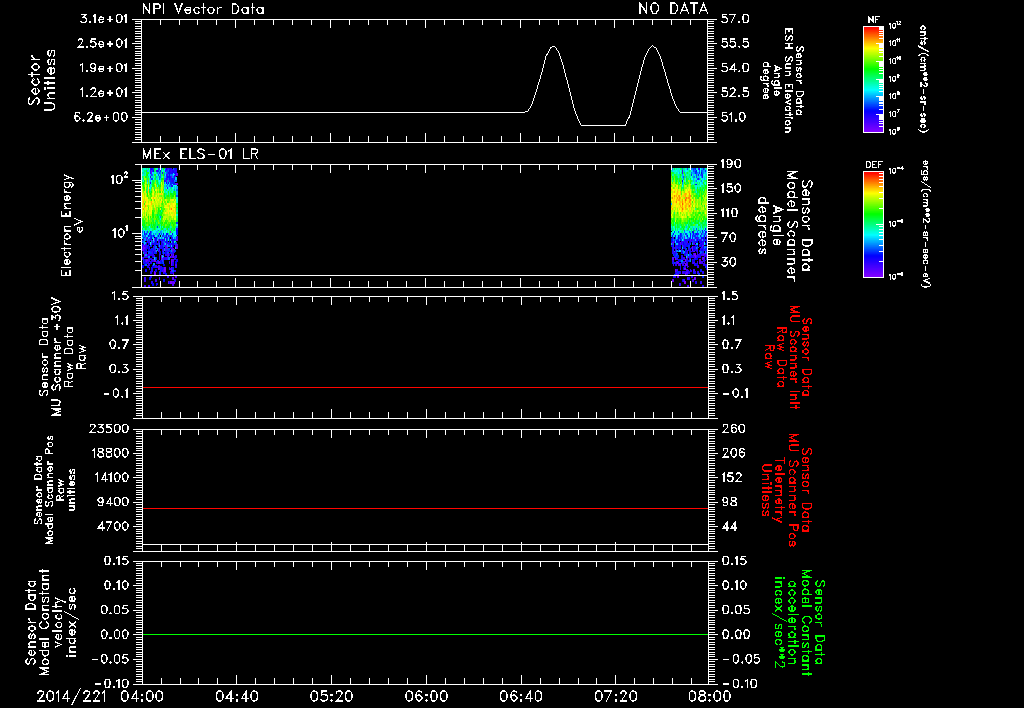
Task: Click the '9400' scanner position tick
Action: [x=113, y=502]
